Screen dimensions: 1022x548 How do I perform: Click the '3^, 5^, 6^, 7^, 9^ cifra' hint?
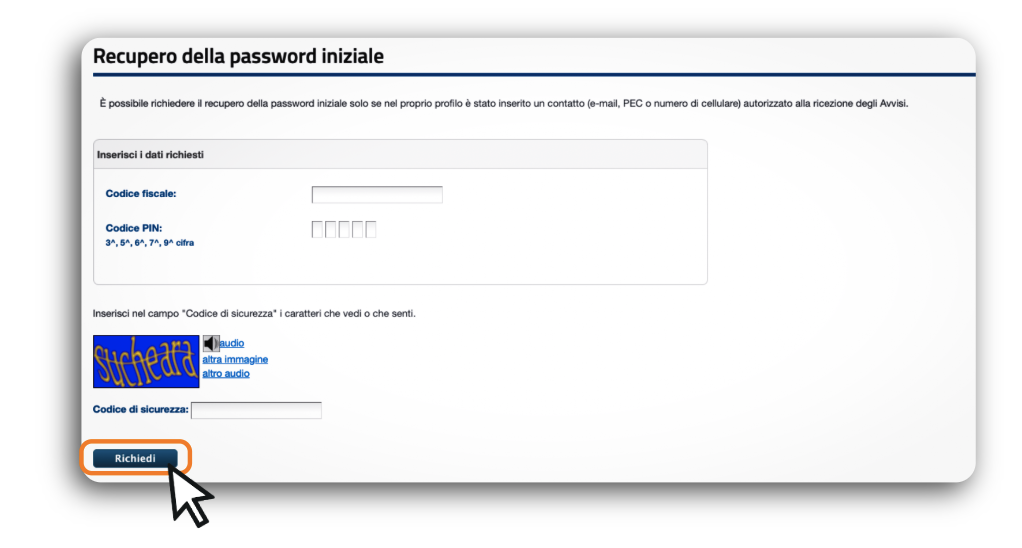(149, 242)
